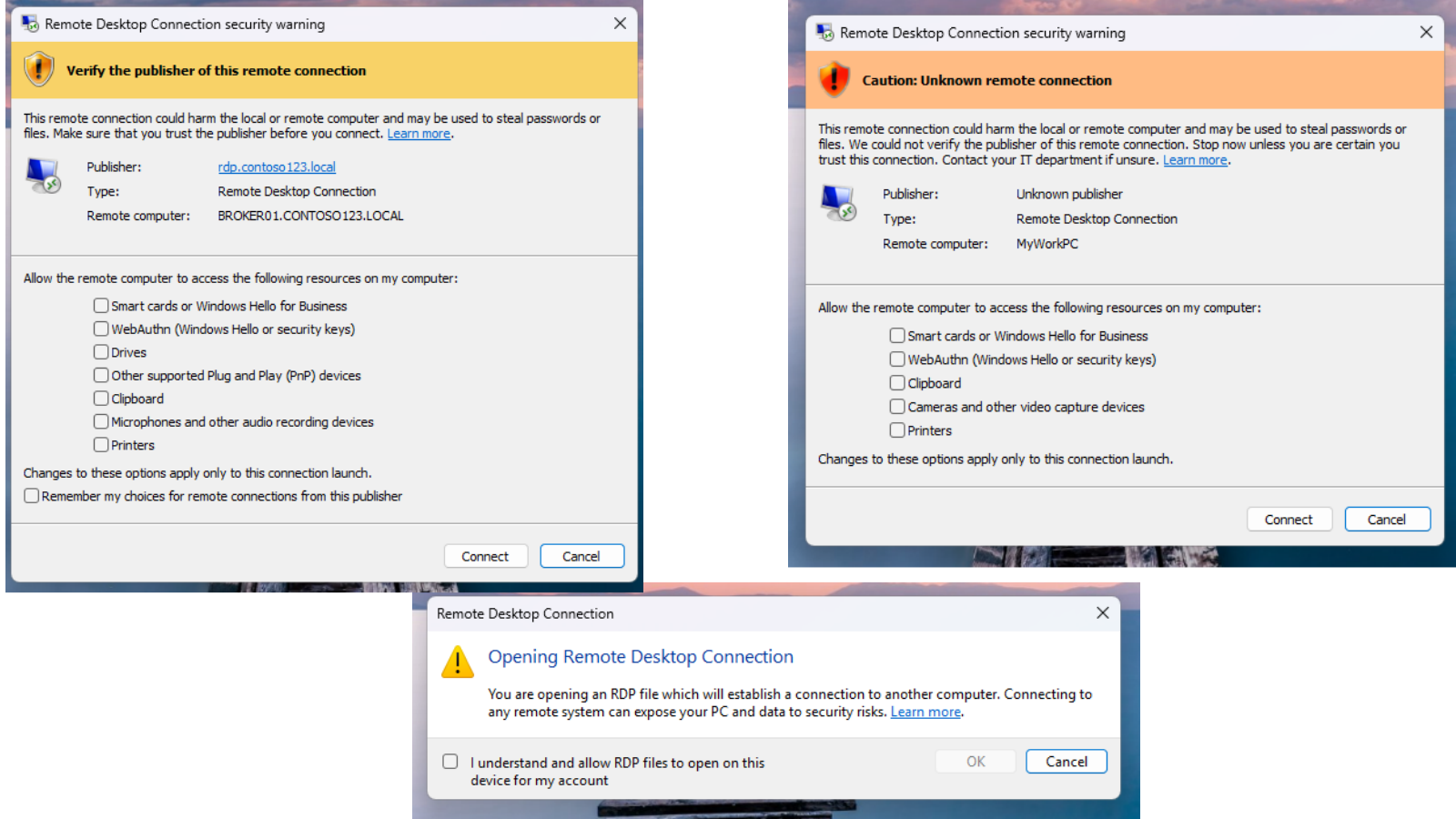The width and height of the screenshot is (1456, 819).
Task: Close the Verify publisher security warning dialog
Action: click(620, 24)
